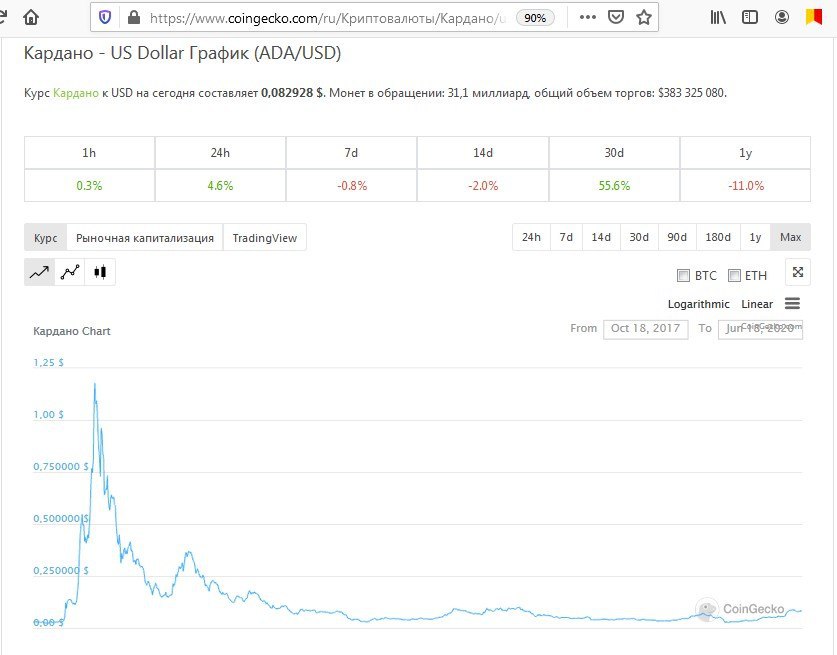Click the 1,25 $ axis label
This screenshot has height=655, width=837.
[48, 362]
